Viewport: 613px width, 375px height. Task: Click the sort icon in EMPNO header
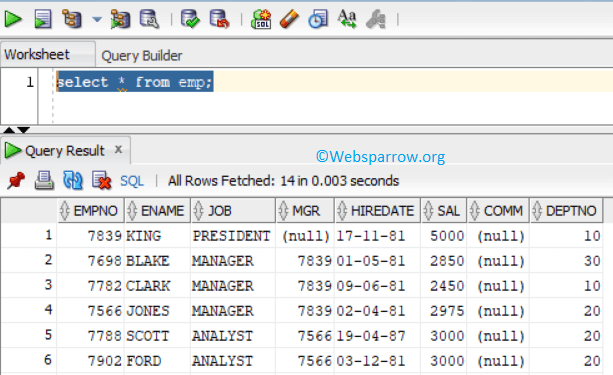(x=65, y=211)
